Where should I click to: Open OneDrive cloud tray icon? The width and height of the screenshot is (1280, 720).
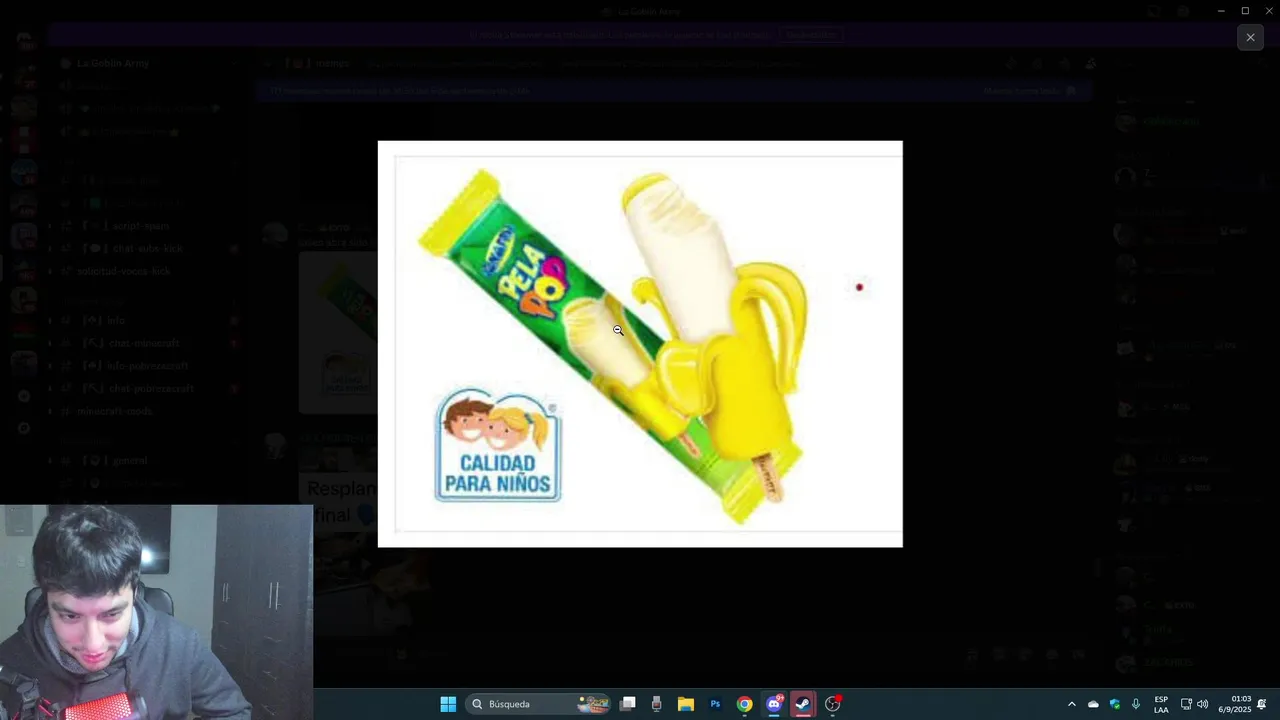click(x=1093, y=704)
